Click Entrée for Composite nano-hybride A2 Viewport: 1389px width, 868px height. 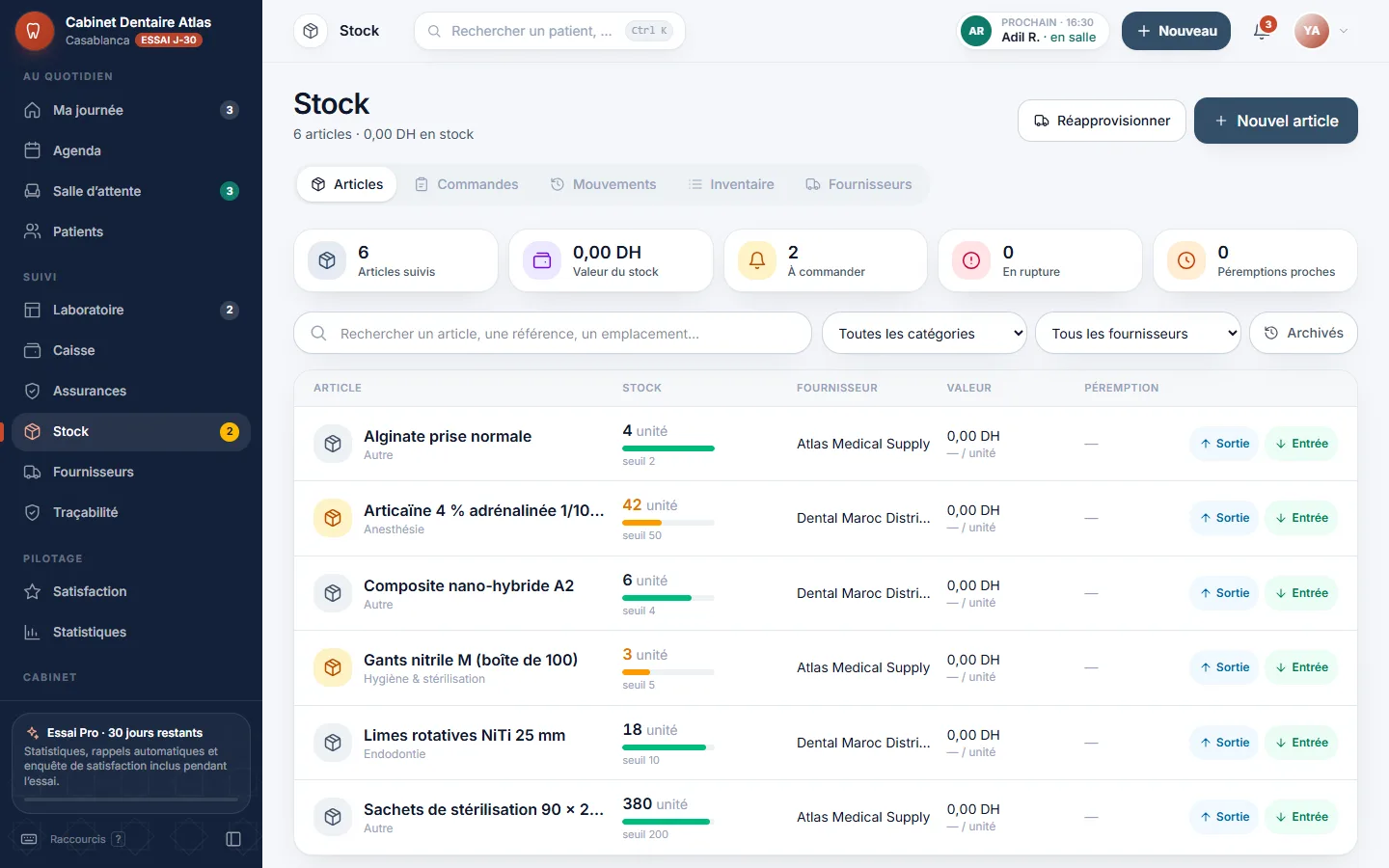(x=1301, y=593)
